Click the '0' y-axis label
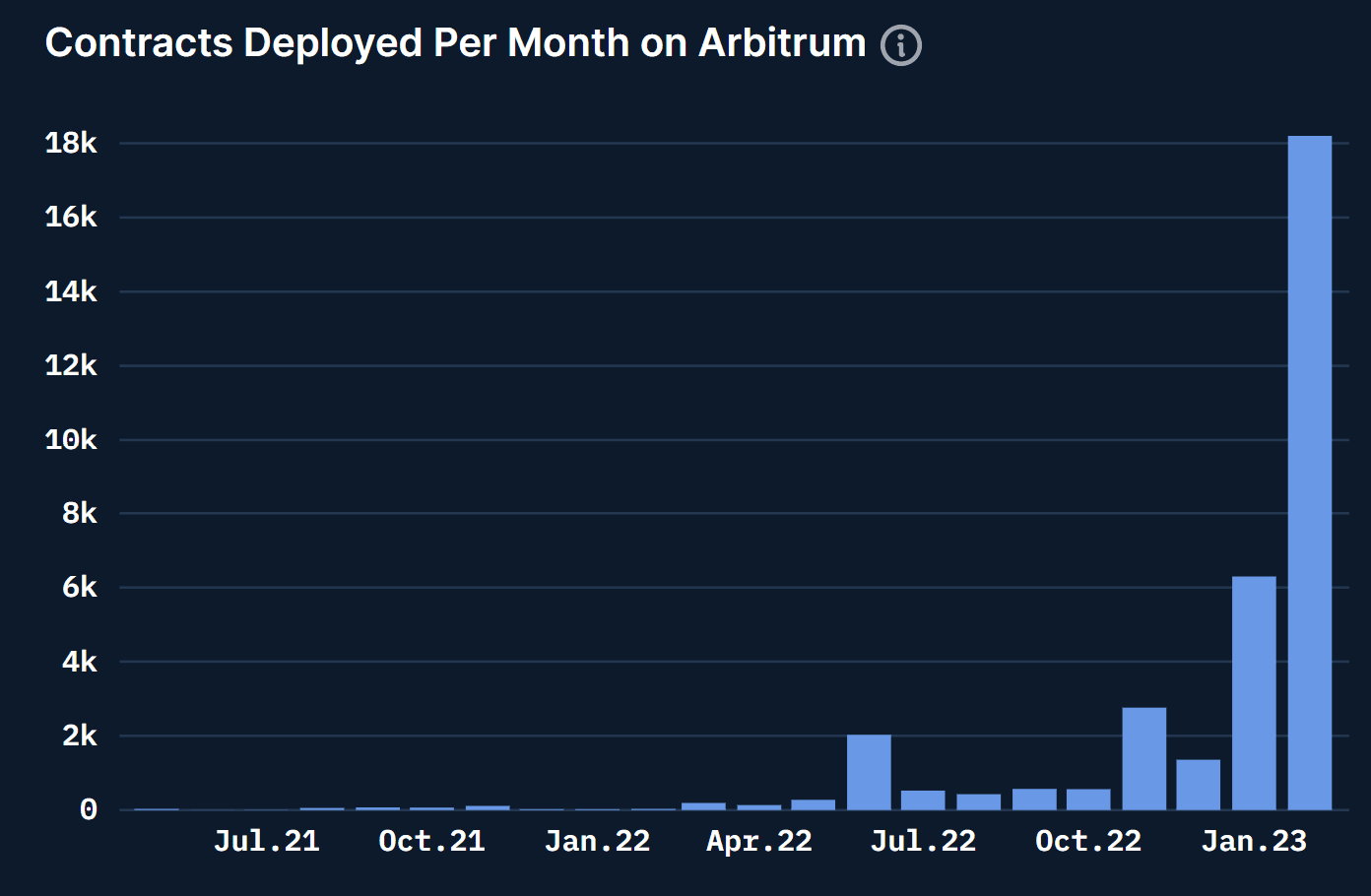 click(x=89, y=810)
